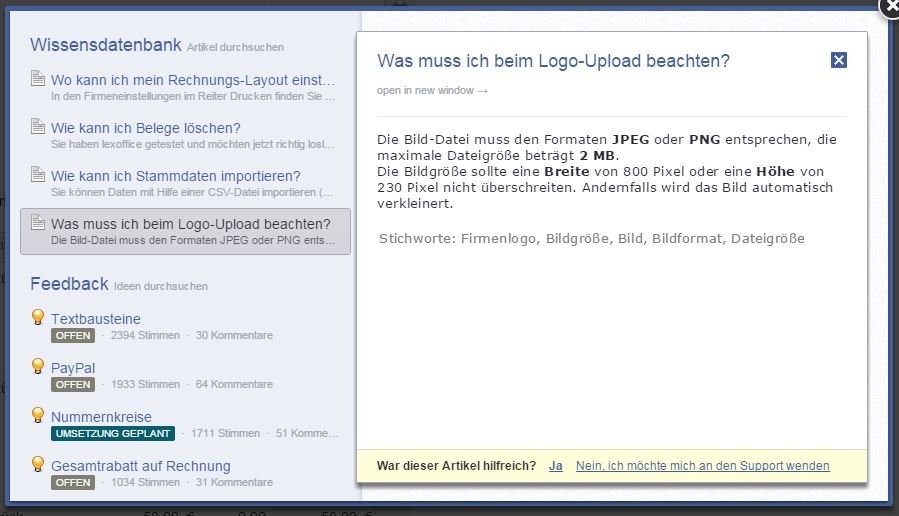Click lightbulb icon next to PayPal
Screen dimensions: 899x516
point(38,367)
